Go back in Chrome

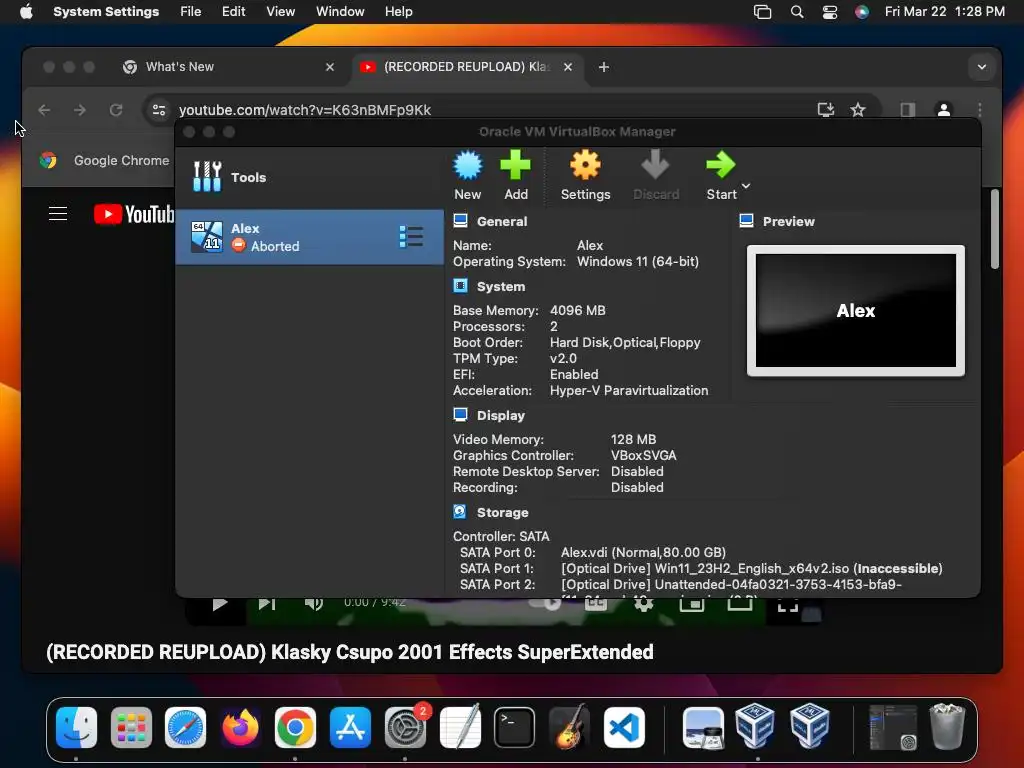pos(44,110)
